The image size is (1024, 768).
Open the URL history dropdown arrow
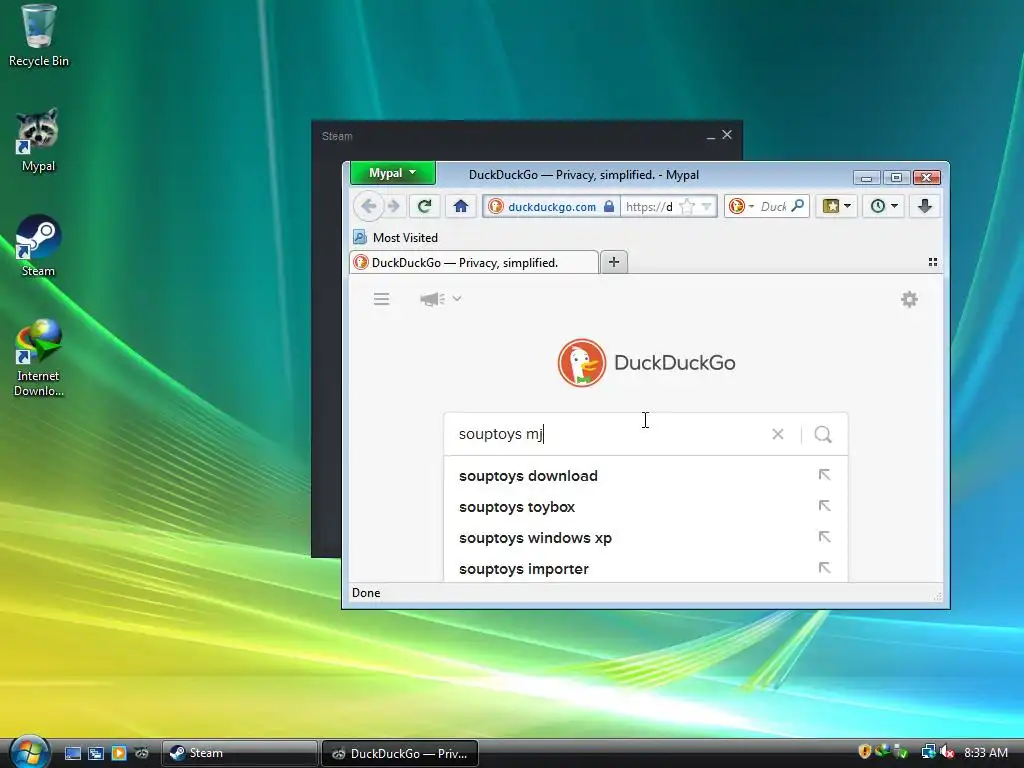706,206
